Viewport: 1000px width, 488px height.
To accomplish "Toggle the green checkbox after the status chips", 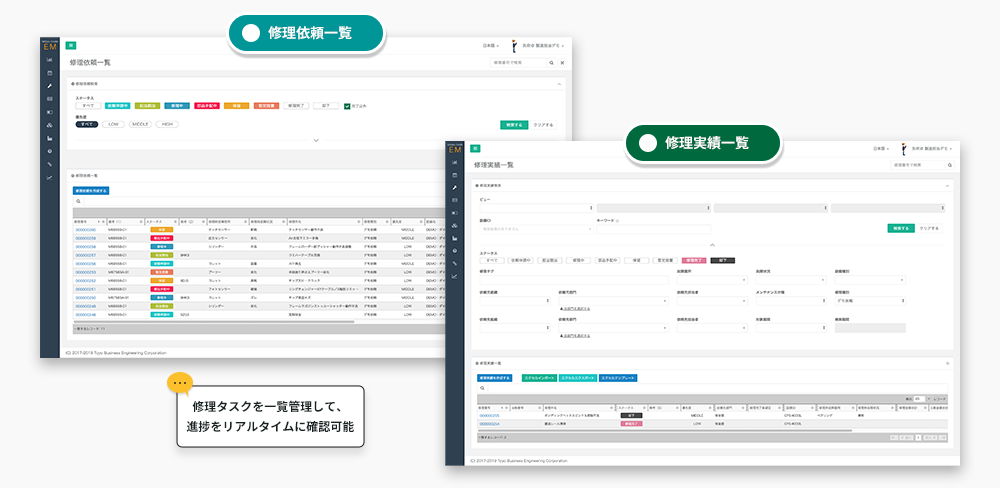I will point(347,106).
